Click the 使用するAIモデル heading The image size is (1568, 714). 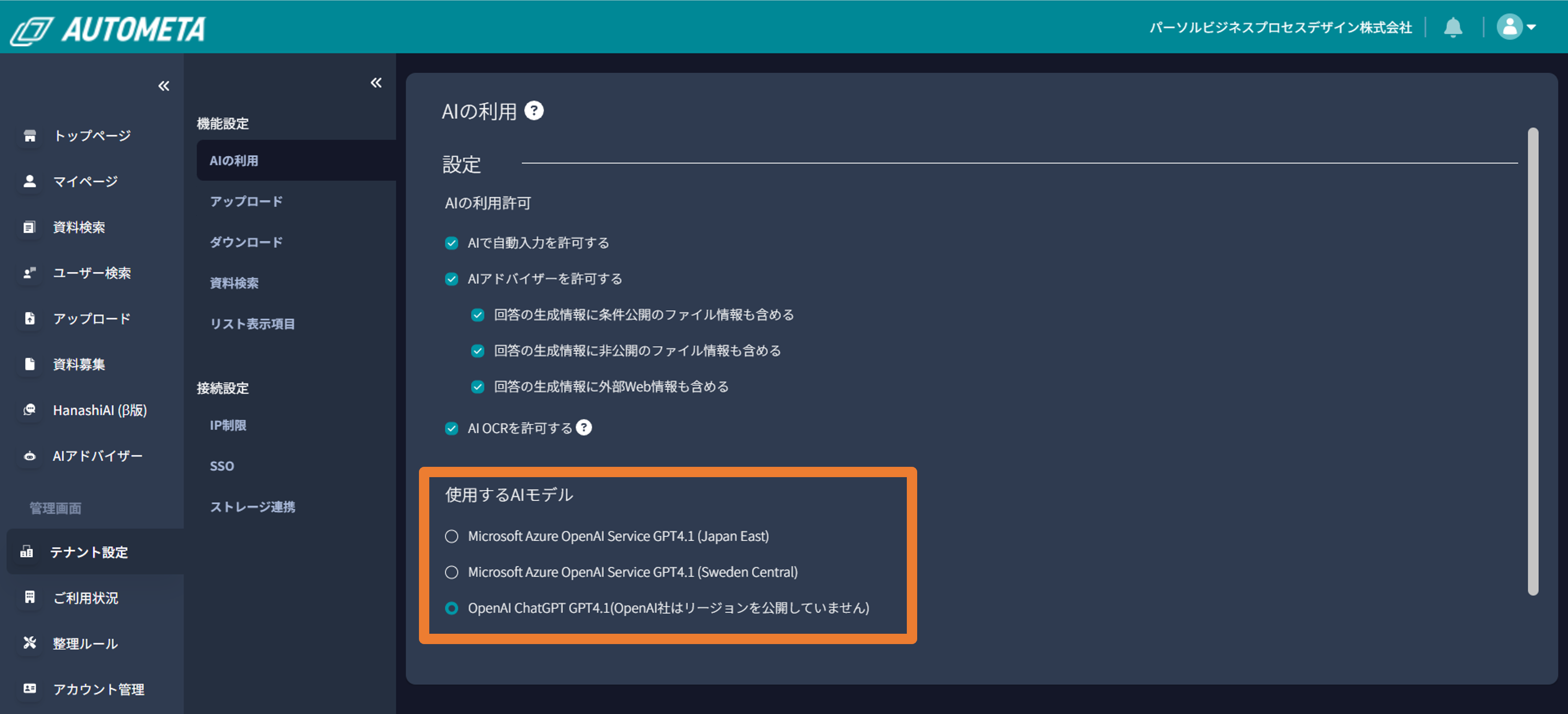[x=509, y=495]
